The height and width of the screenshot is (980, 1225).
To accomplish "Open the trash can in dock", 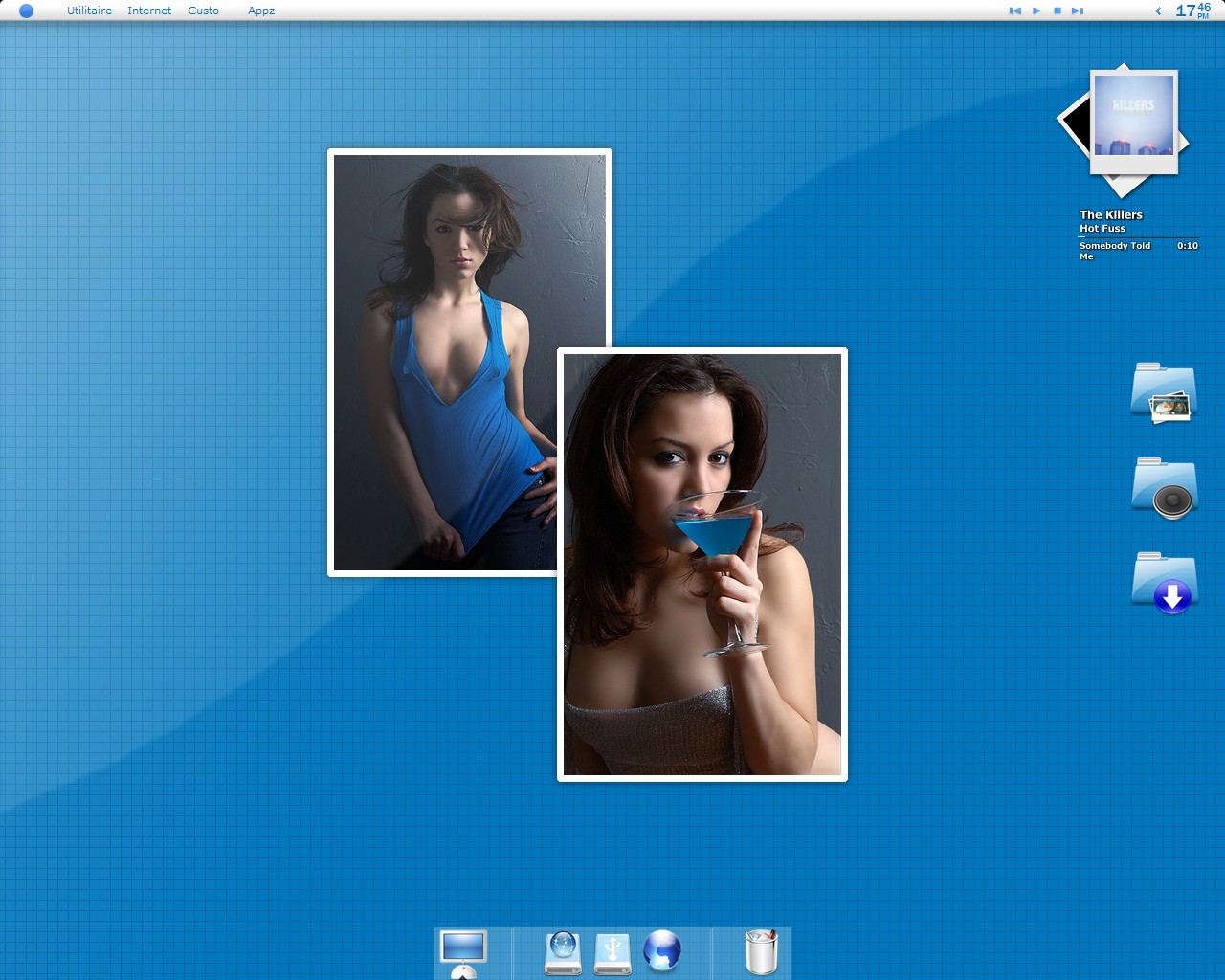I will pos(762,951).
